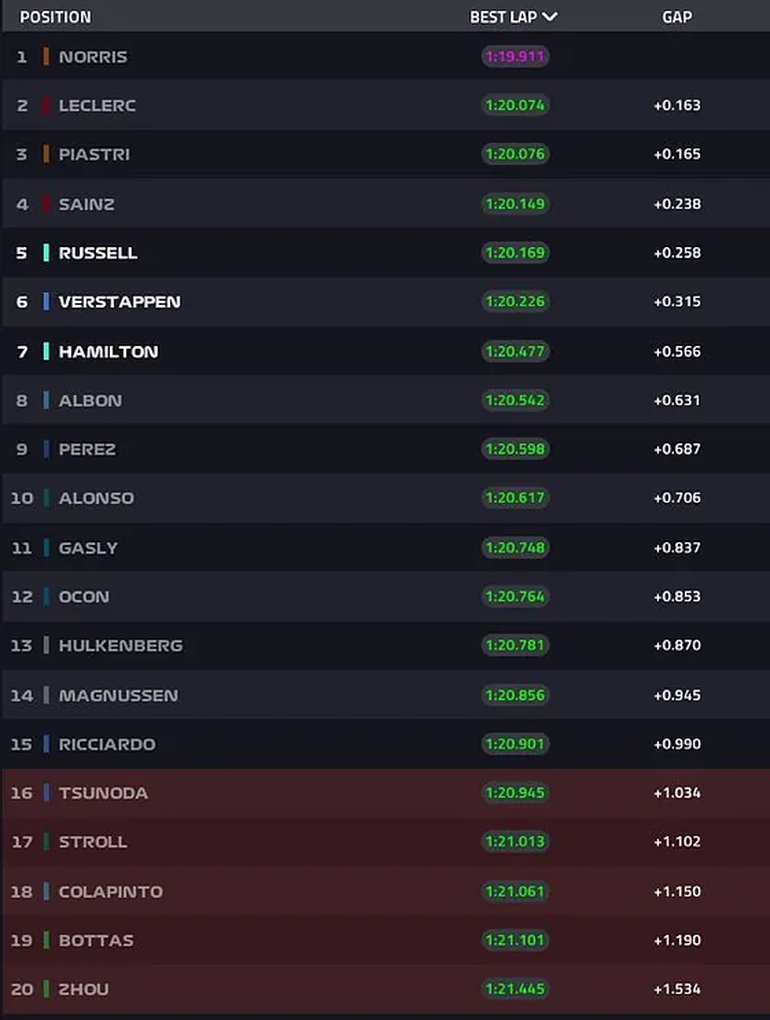The width and height of the screenshot is (770, 1020).
Task: Click the team color bar beside Colapinto
Action: click(46, 891)
